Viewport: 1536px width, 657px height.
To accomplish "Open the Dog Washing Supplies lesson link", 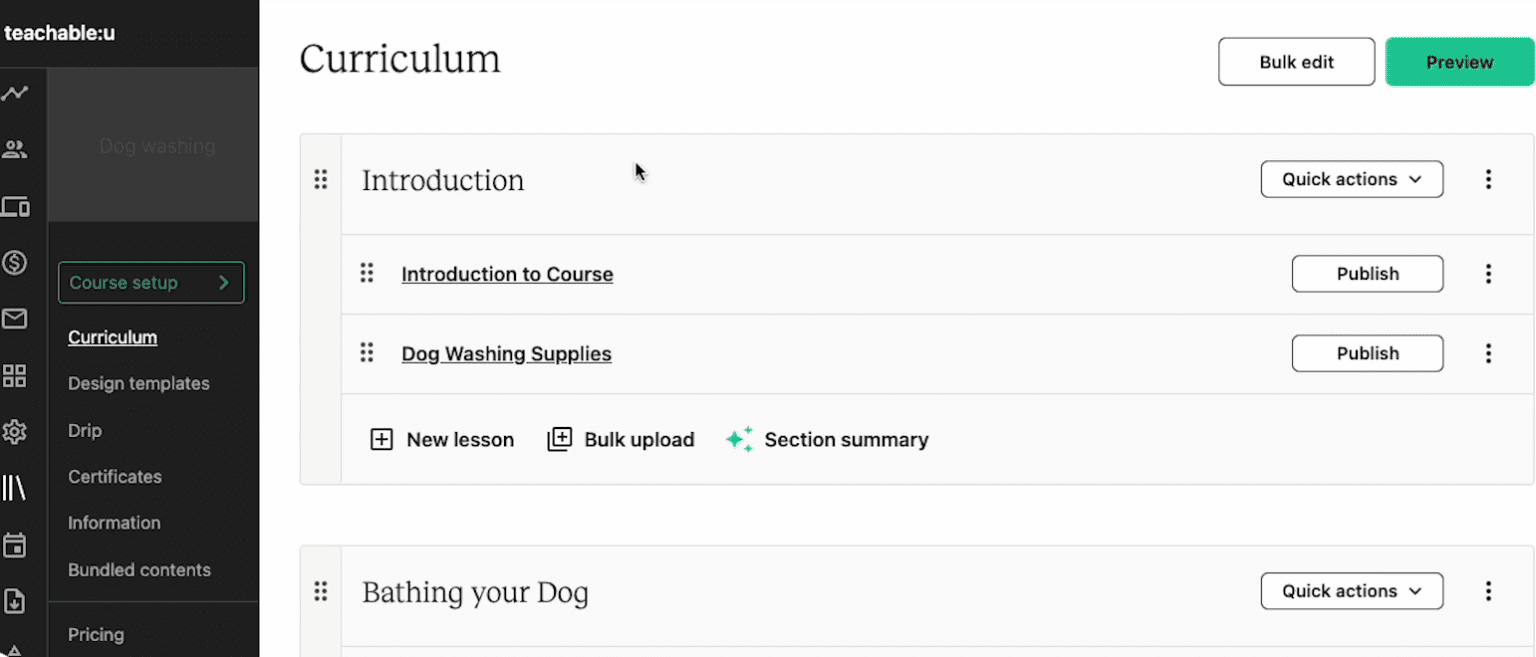I will click(x=506, y=353).
